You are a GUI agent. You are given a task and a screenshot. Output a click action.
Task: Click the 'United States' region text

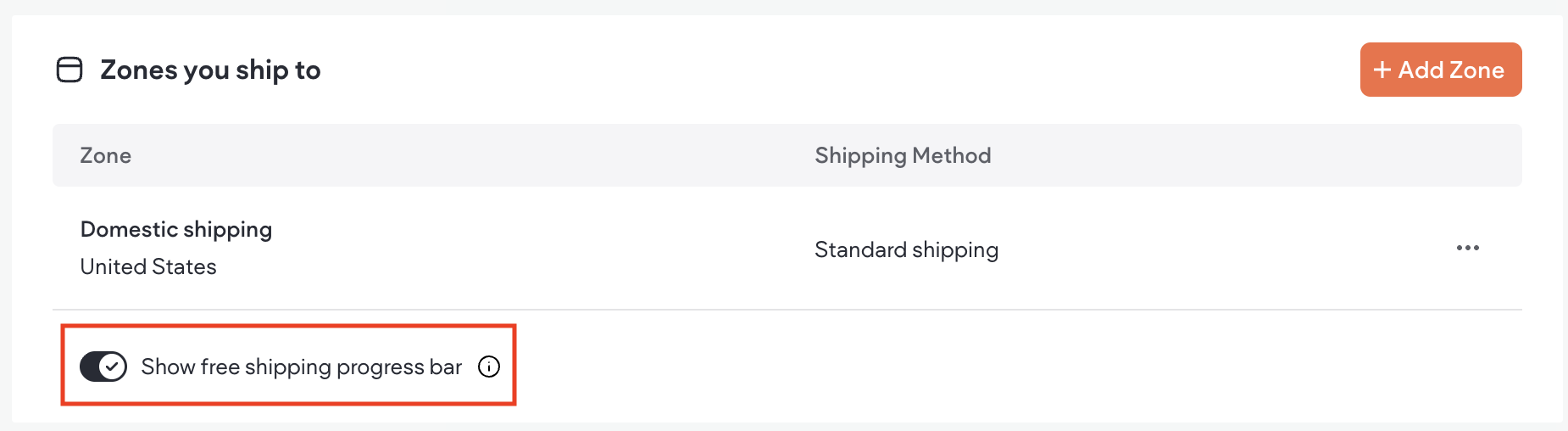pyautogui.click(x=148, y=266)
